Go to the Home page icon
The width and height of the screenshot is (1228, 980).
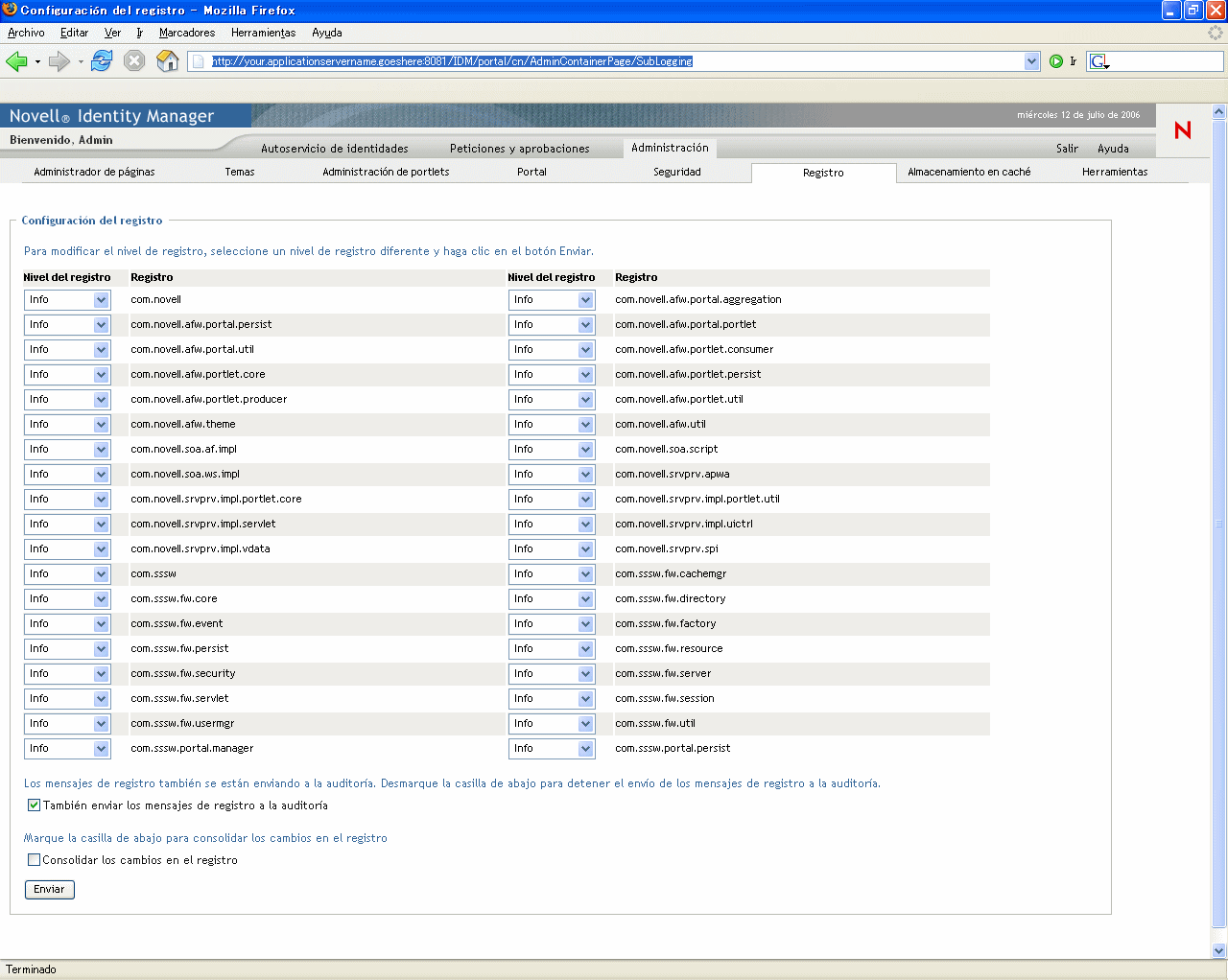(168, 61)
